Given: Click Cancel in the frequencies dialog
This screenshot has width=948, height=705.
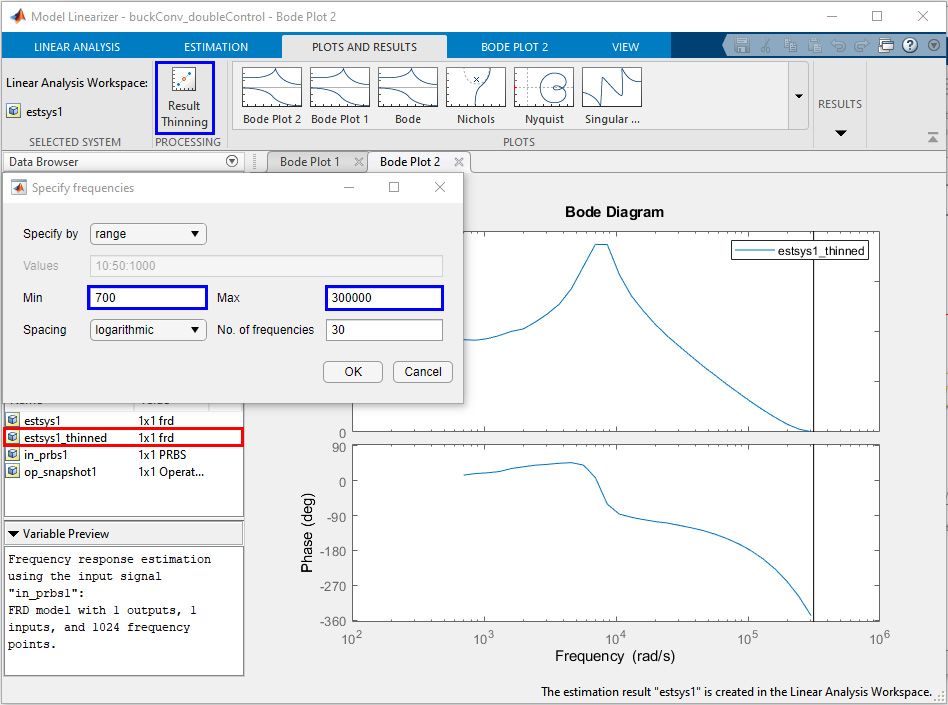Looking at the screenshot, I should tap(423, 372).
